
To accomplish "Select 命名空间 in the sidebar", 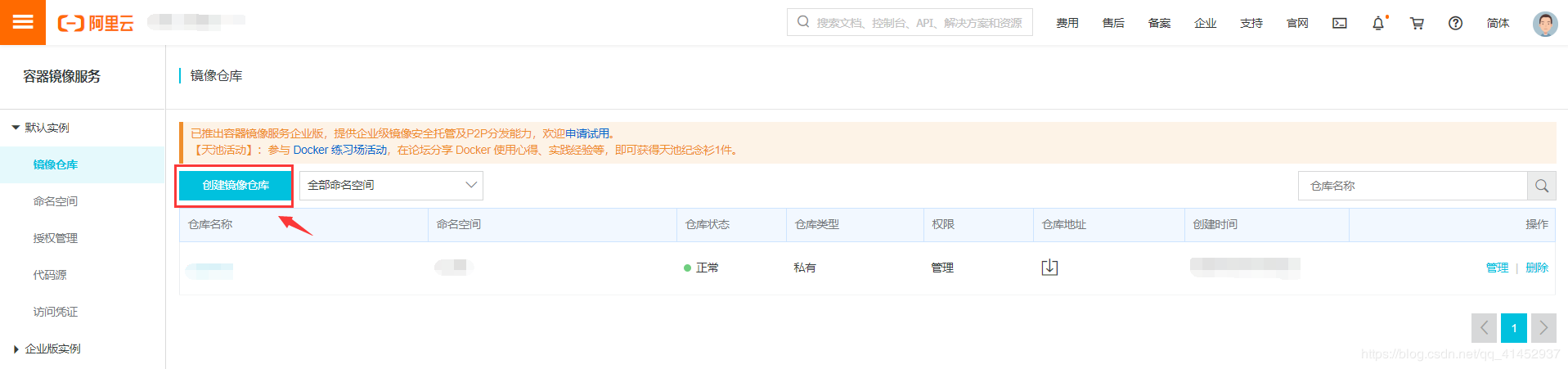I will [56, 201].
